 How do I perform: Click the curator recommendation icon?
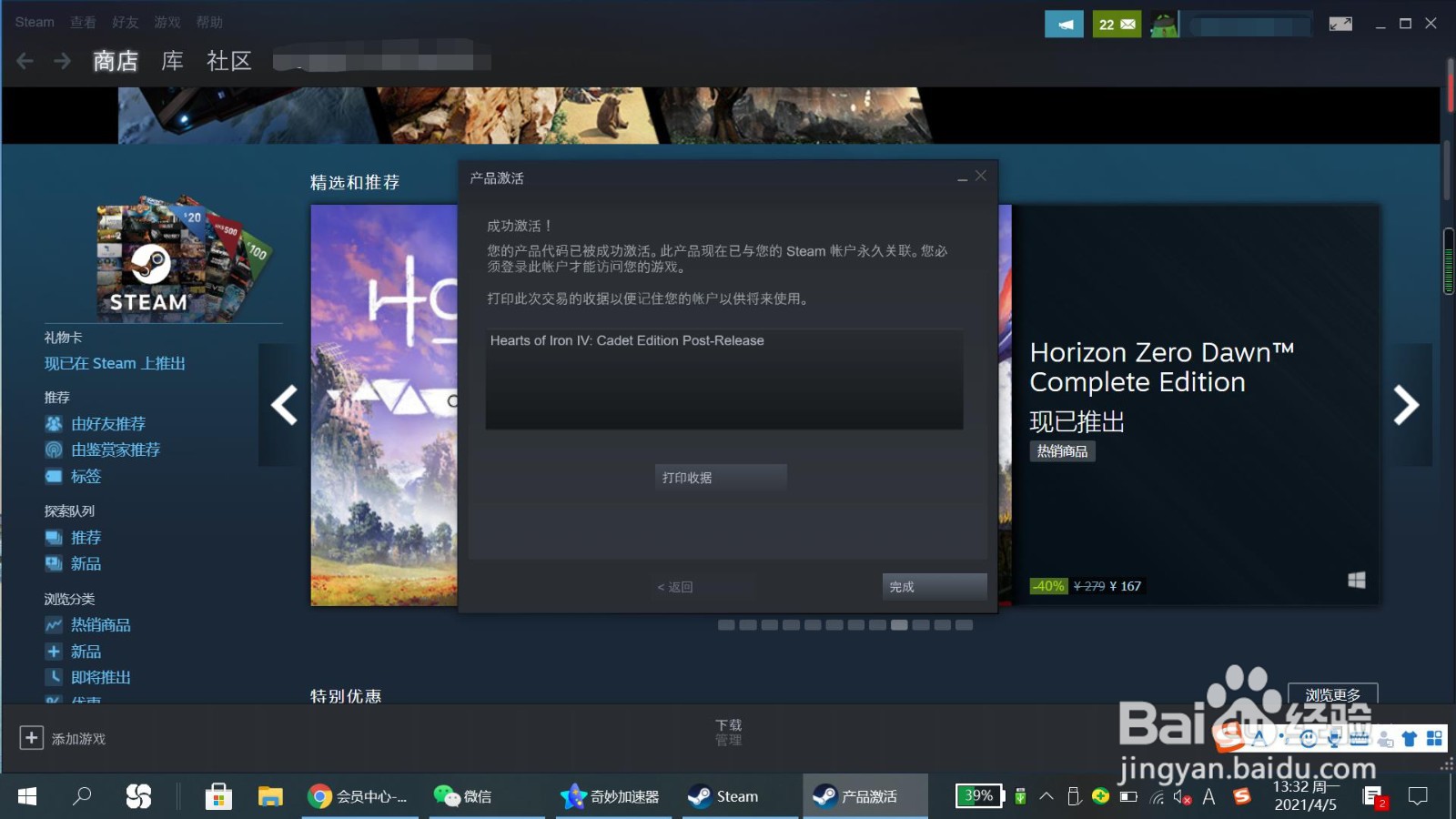tap(54, 450)
